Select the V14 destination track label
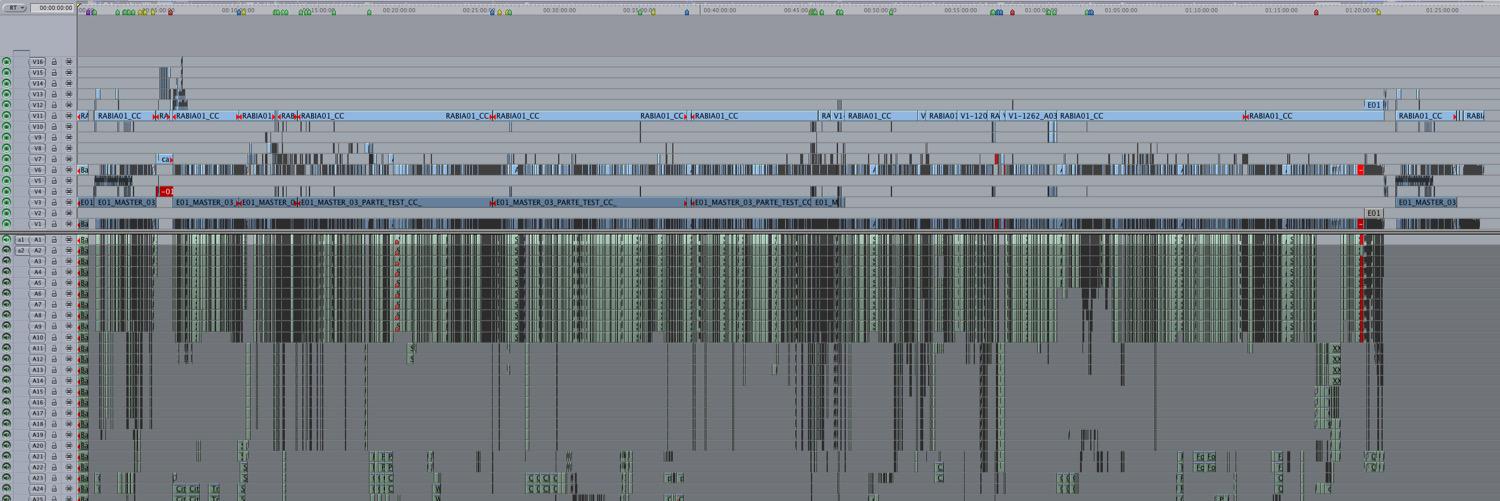This screenshot has width=1500, height=501. 38,84
